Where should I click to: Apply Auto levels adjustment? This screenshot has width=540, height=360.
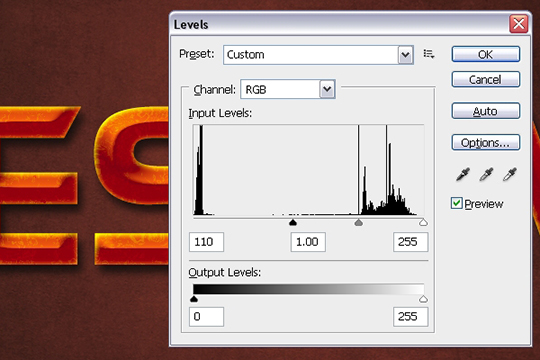[486, 111]
